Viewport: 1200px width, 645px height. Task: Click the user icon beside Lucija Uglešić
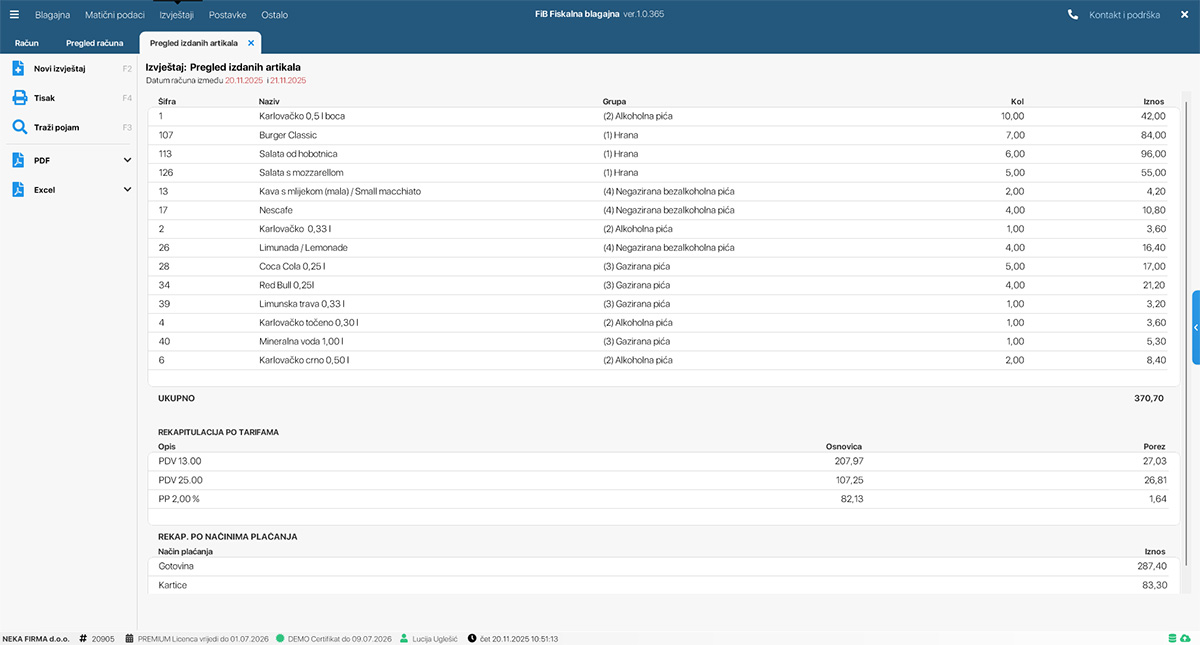coord(404,638)
